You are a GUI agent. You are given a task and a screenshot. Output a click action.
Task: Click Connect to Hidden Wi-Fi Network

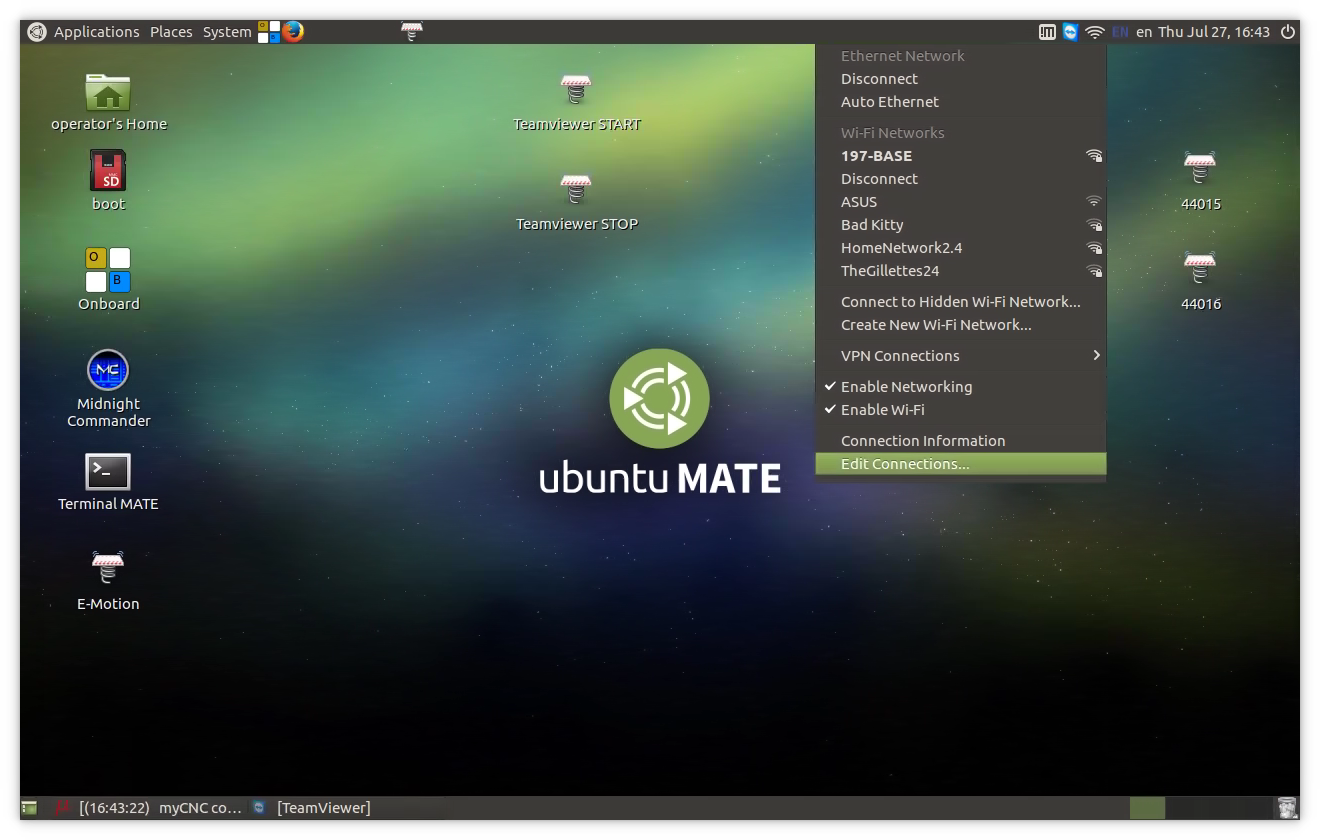960,302
